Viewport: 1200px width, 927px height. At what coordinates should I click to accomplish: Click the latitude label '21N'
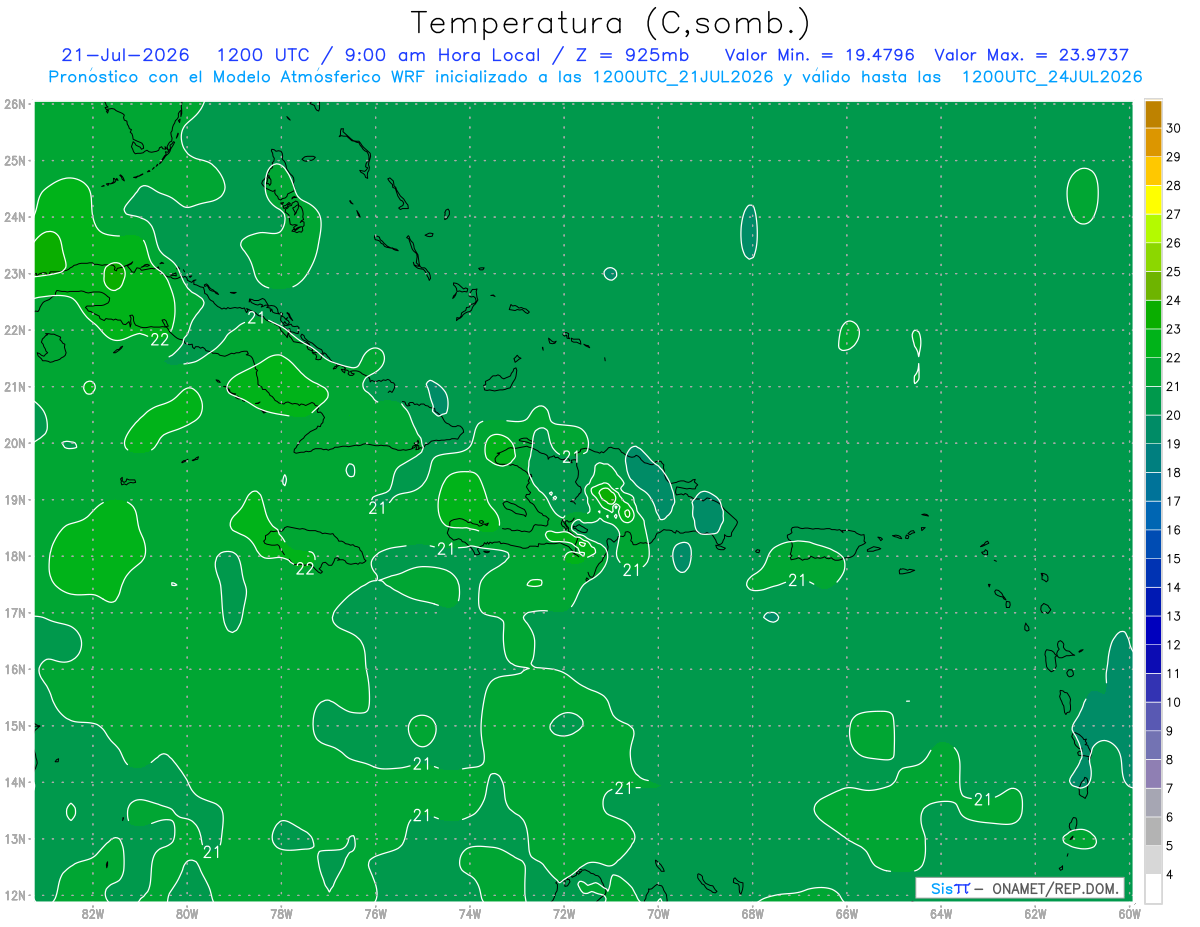[x=15, y=386]
